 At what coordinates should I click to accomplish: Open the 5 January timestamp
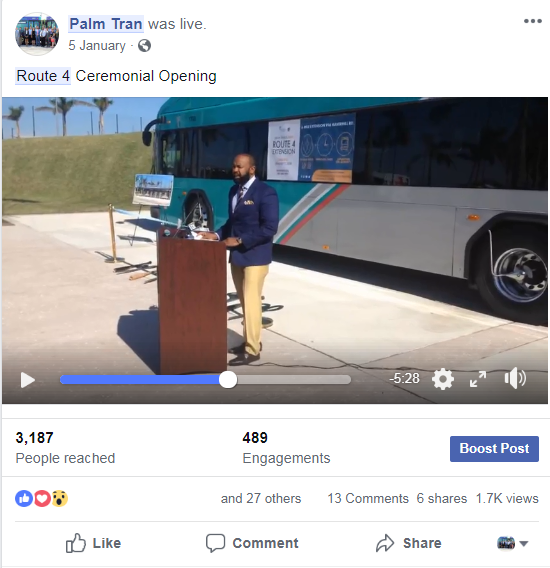click(97, 46)
